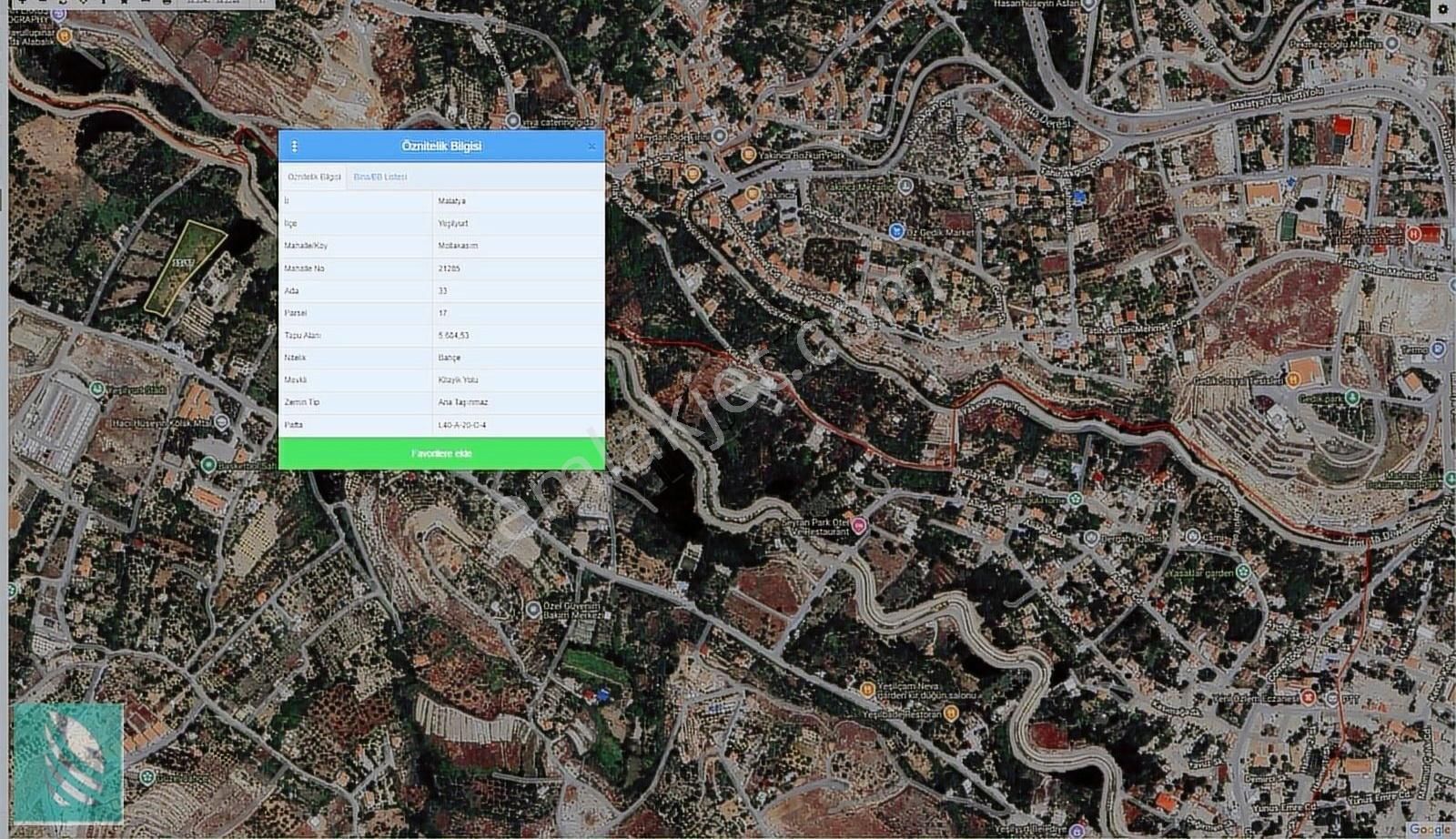Click the Mevkii value Kızıyik Yolu
The width and height of the screenshot is (1456, 839).
(x=458, y=380)
